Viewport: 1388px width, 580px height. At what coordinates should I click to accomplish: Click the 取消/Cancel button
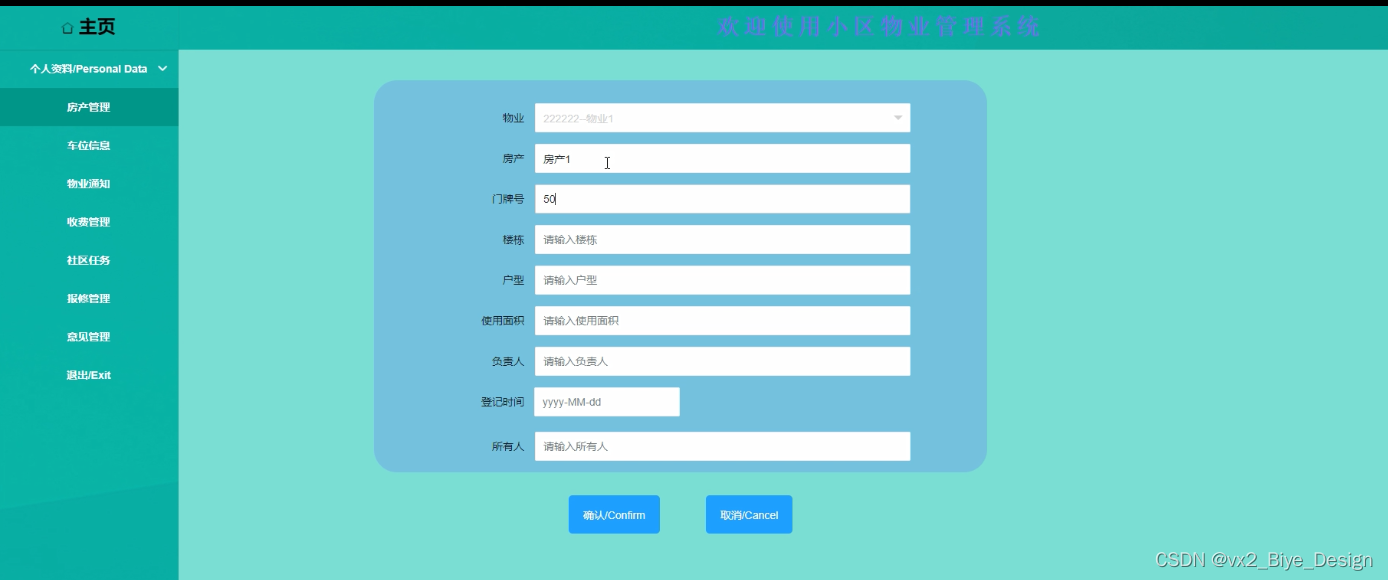[749, 515]
